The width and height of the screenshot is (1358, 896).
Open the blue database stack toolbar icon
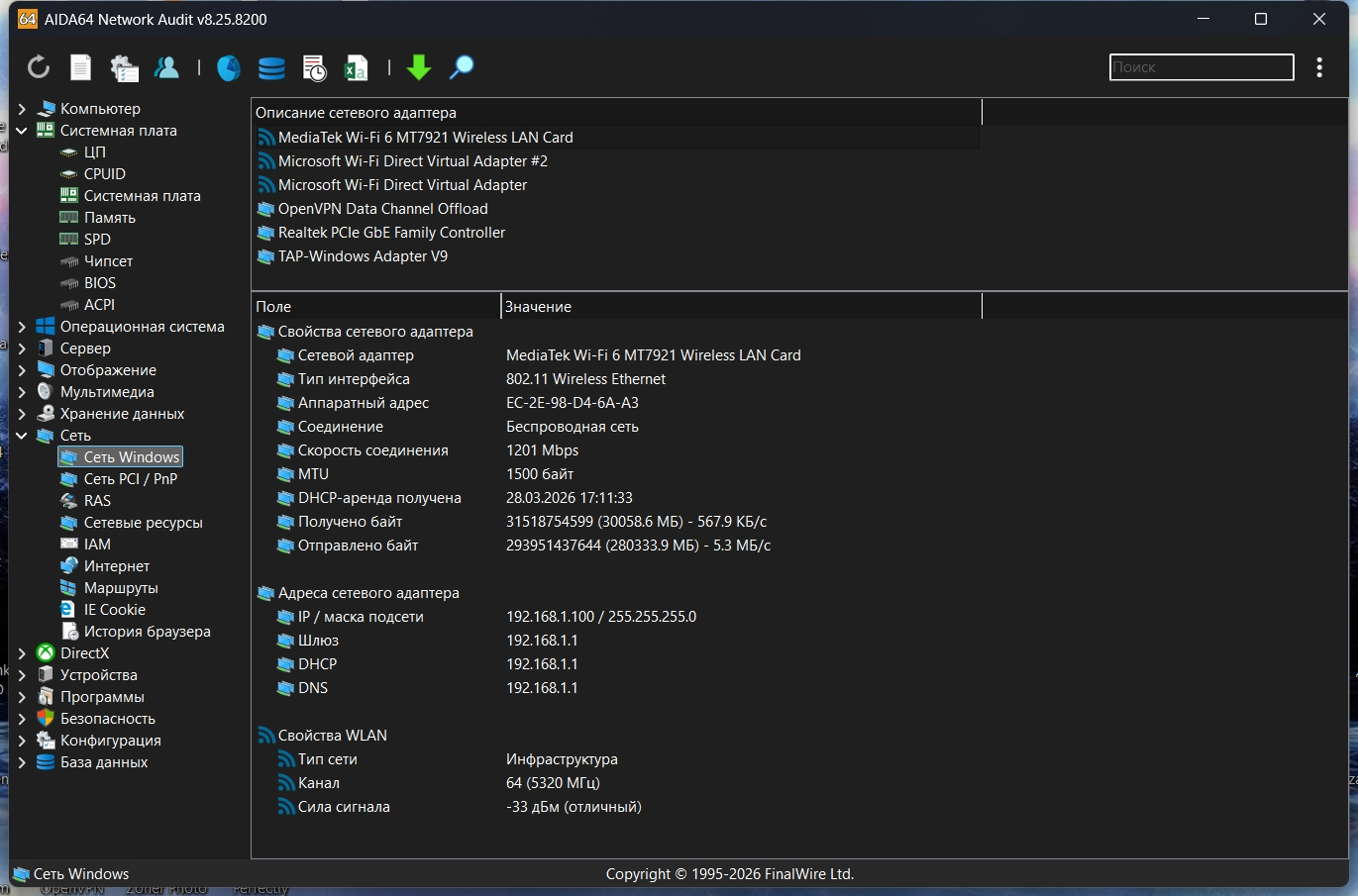pyautogui.click(x=271, y=67)
